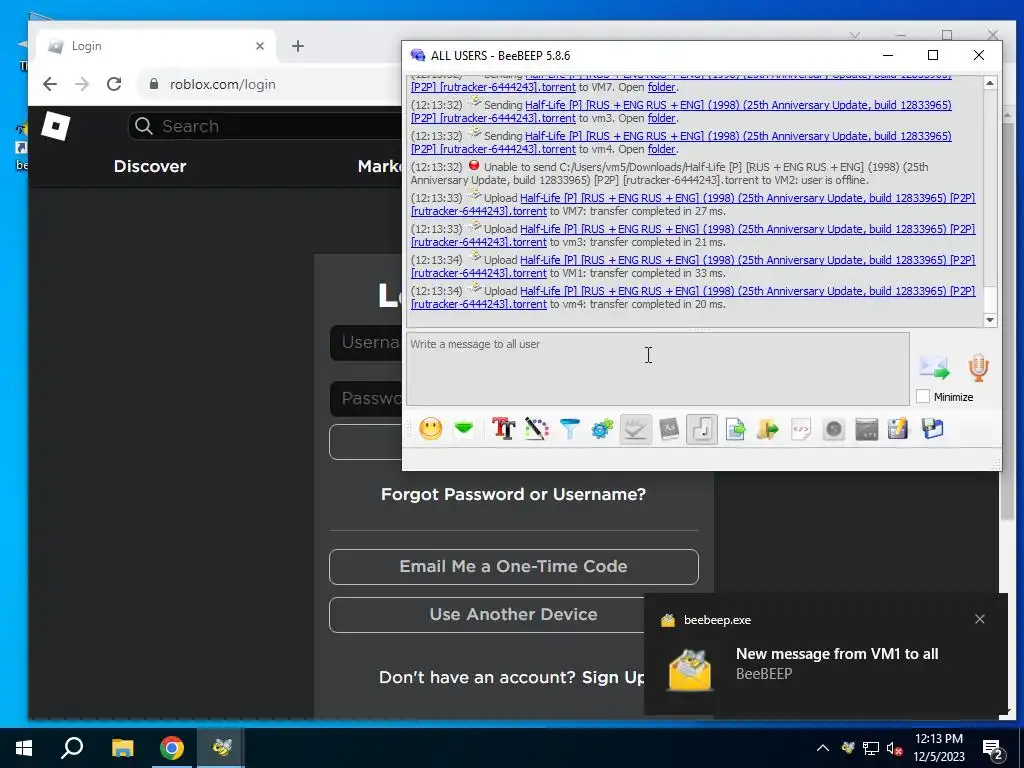Click the network tray icon
The width and height of the screenshot is (1024, 768).
(x=871, y=748)
